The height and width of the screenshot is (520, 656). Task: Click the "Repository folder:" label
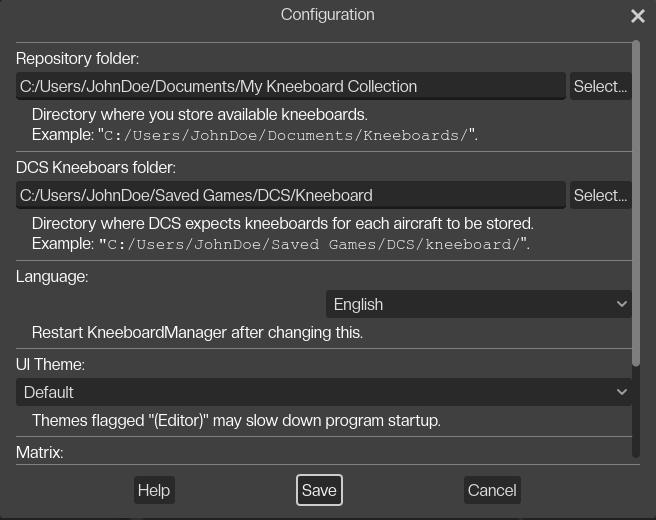pos(77,59)
